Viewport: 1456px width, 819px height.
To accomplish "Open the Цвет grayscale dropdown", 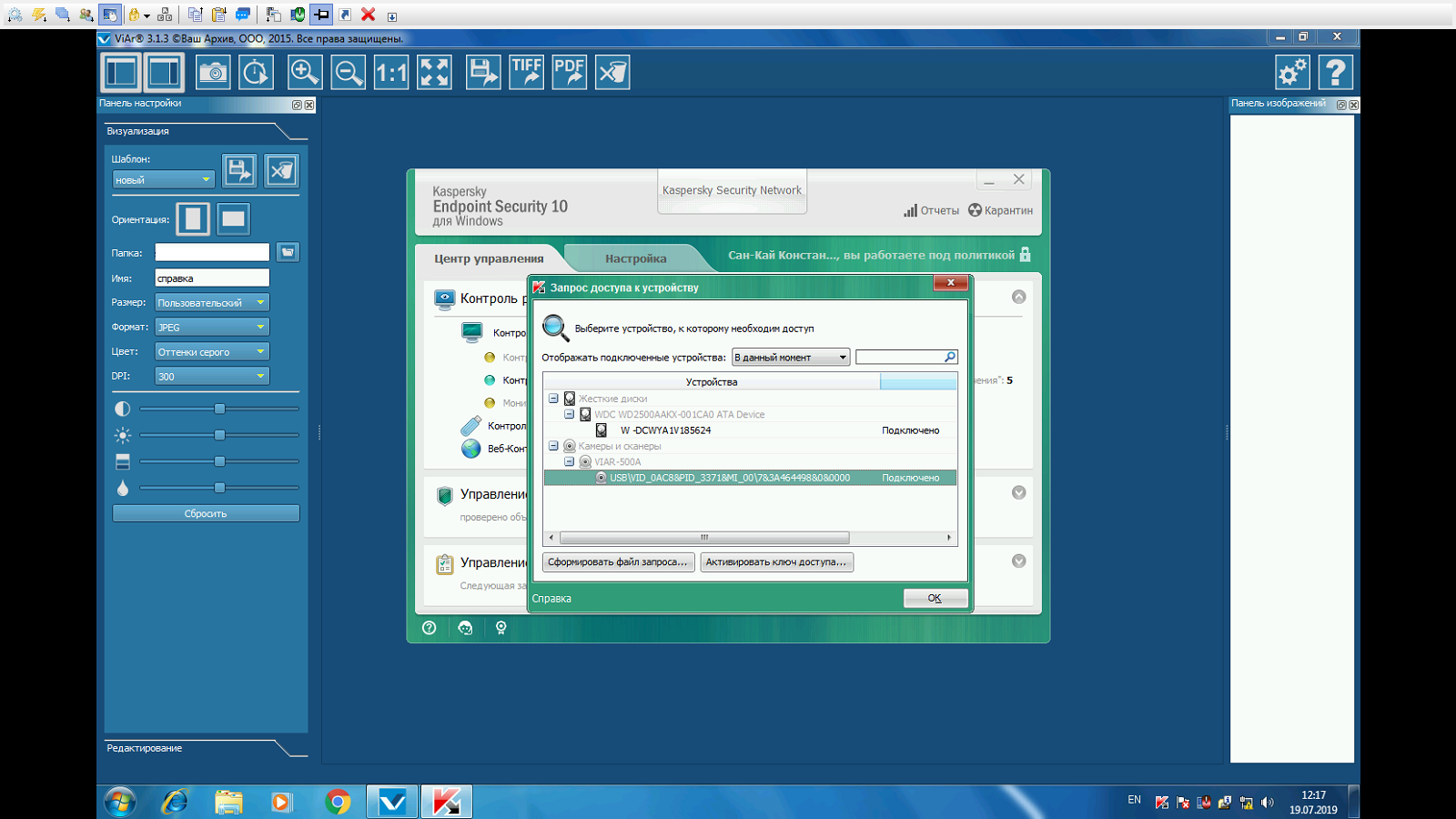I will pyautogui.click(x=212, y=351).
